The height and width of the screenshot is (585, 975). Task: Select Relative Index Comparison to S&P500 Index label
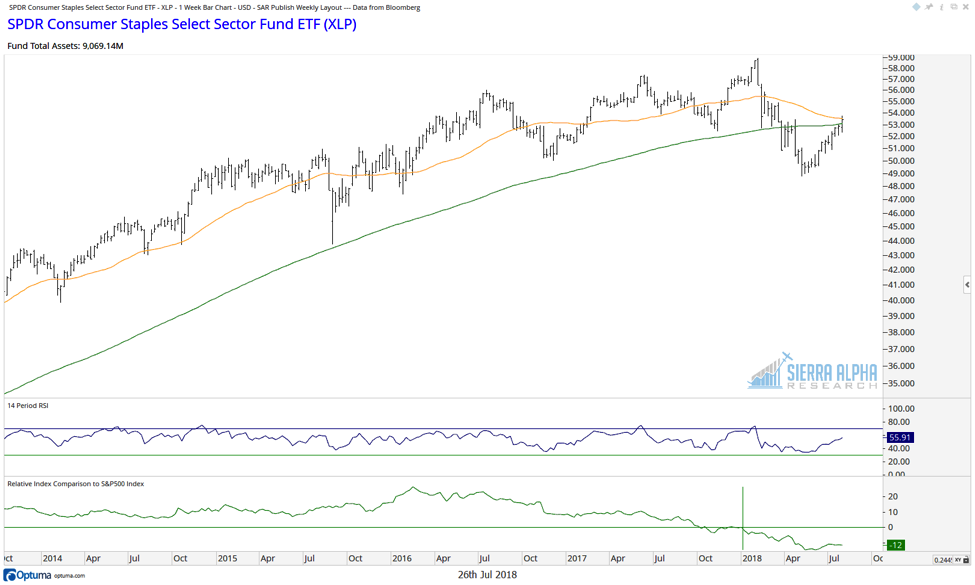(x=75, y=484)
